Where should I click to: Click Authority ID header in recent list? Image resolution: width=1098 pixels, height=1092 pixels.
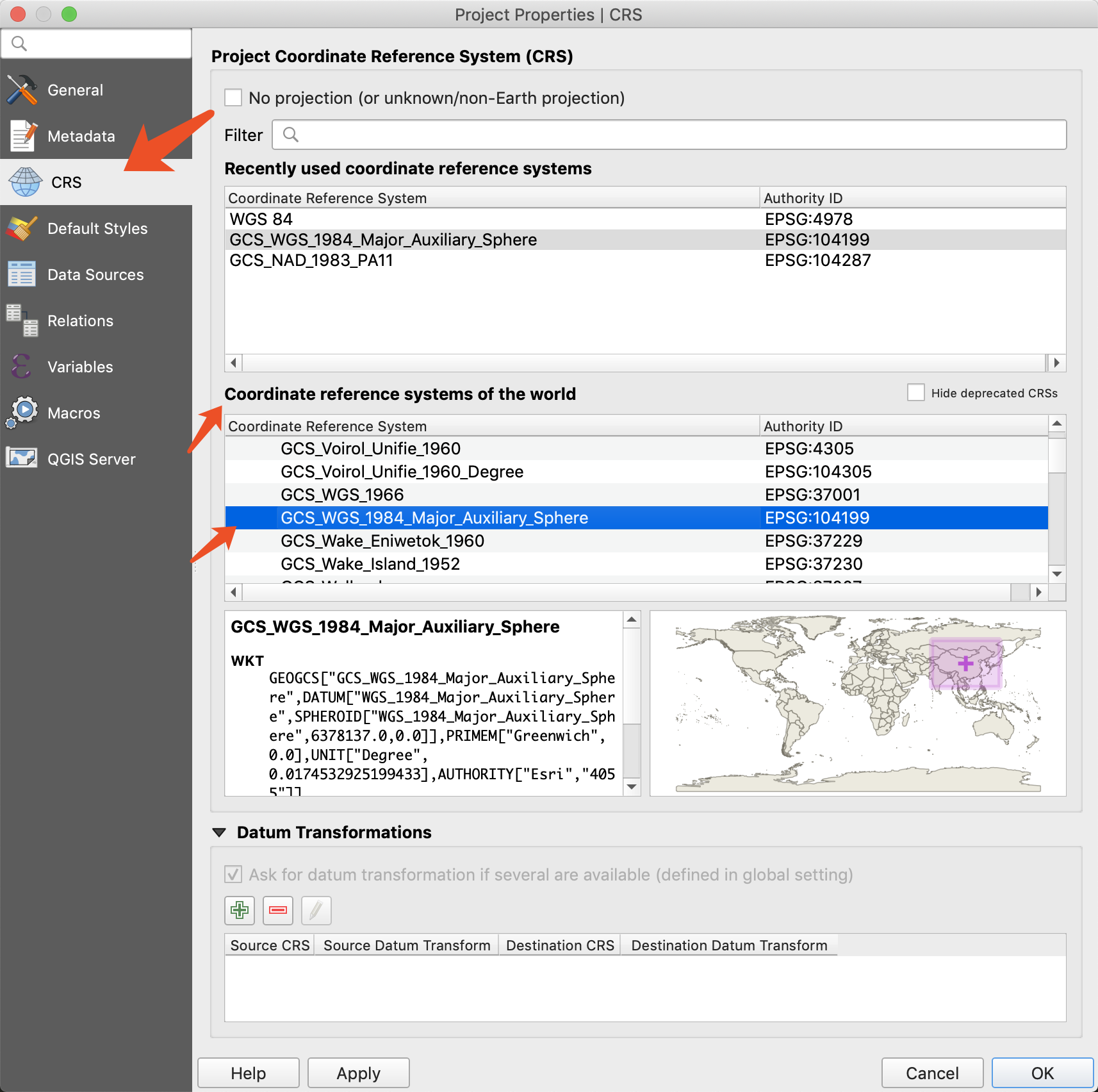[913, 198]
